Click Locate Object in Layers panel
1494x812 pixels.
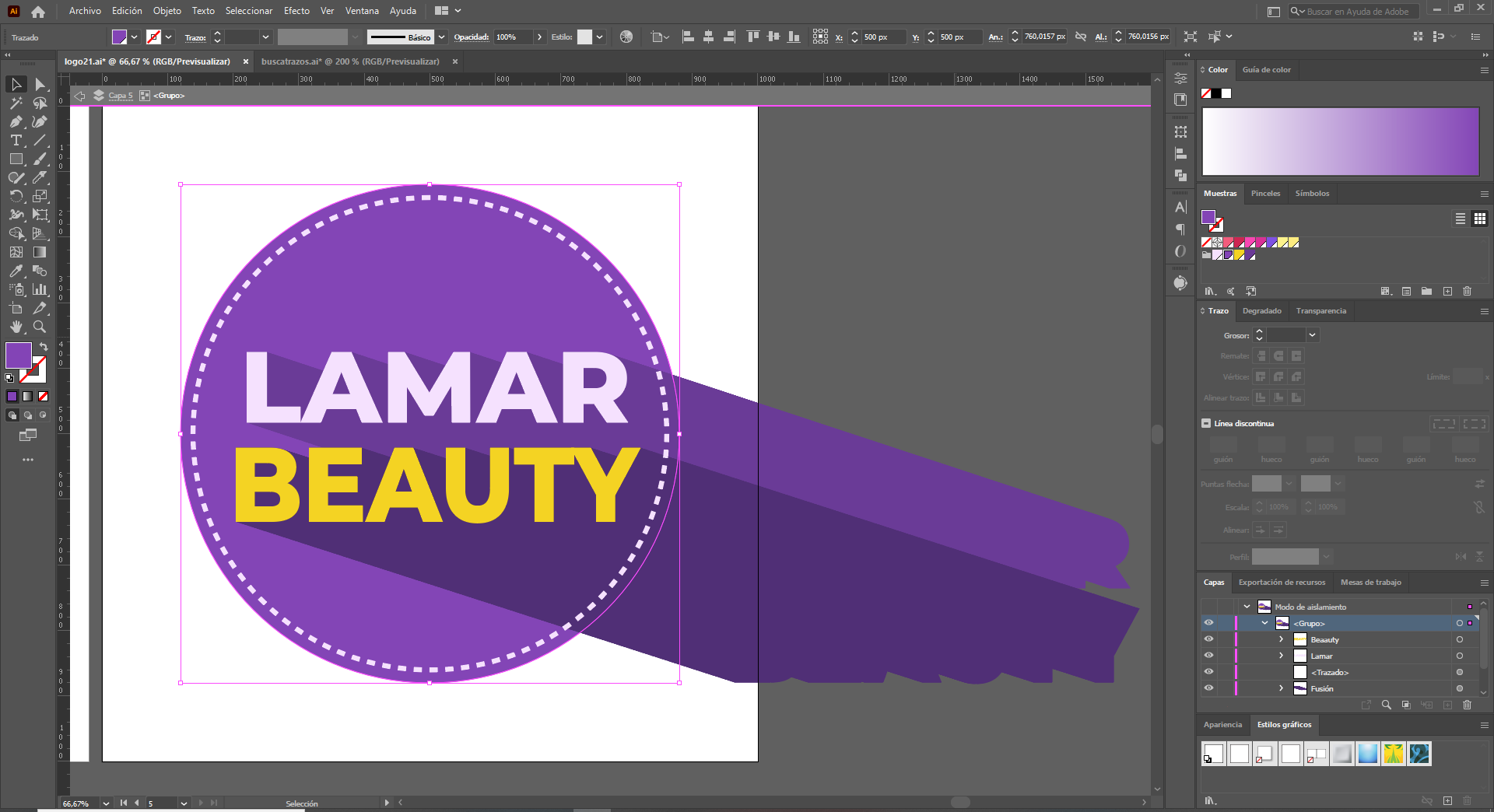[x=1386, y=705]
